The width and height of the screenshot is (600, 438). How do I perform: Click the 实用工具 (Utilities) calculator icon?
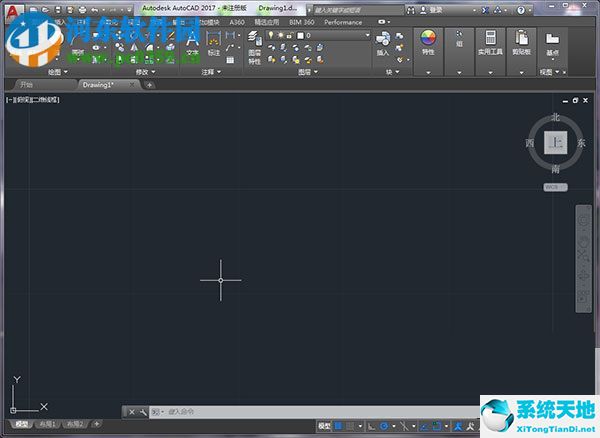491,40
